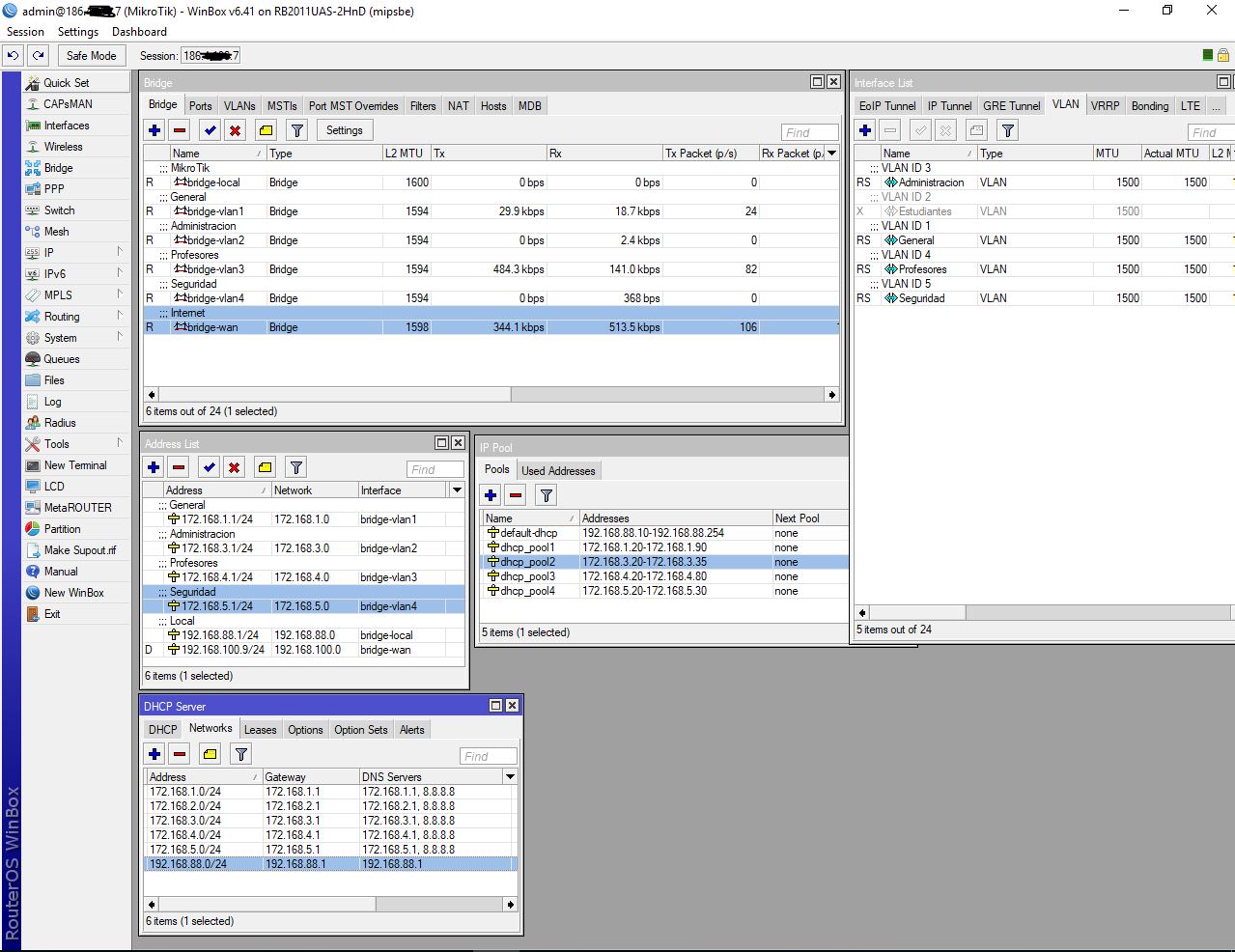Screen dimensions: 1235x952
Task: Click Find field in Bridge window
Action: point(809,132)
